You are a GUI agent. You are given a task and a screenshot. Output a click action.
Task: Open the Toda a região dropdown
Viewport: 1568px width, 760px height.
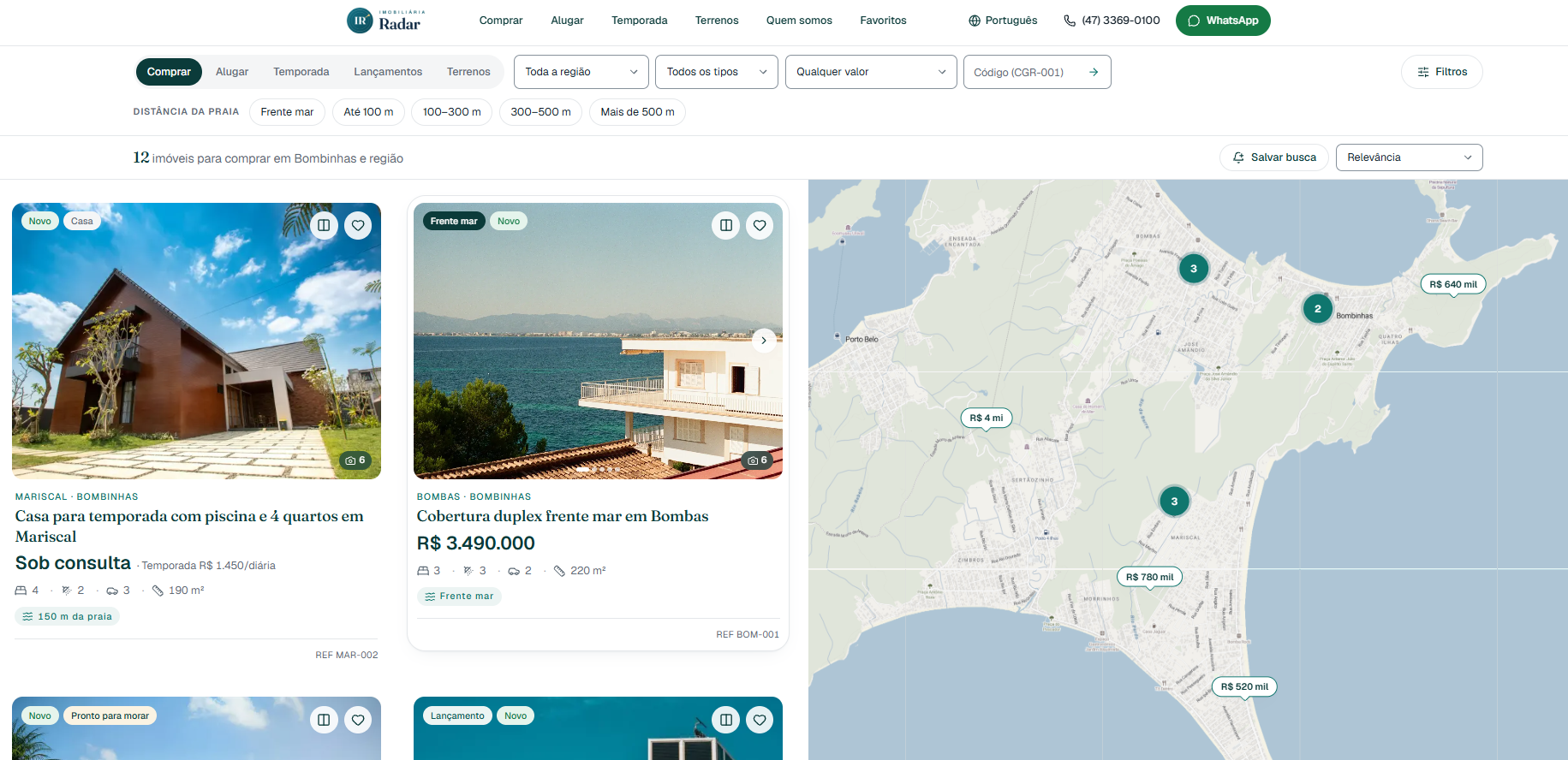tap(581, 72)
